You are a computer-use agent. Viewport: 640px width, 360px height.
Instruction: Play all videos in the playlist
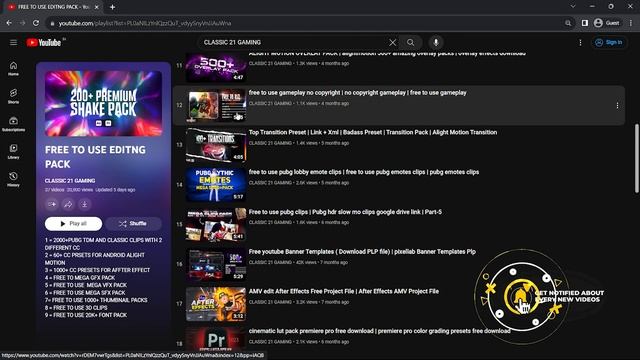[73, 224]
